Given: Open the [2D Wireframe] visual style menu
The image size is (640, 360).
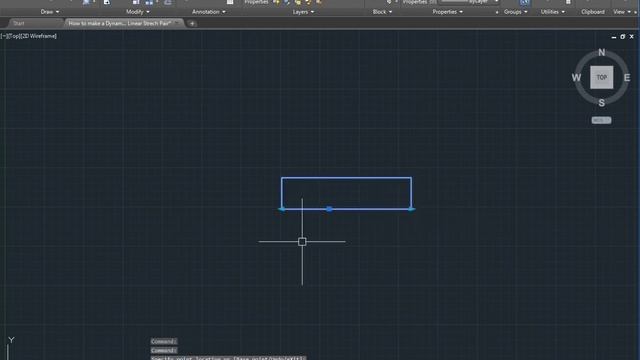Looking at the screenshot, I should [38, 36].
